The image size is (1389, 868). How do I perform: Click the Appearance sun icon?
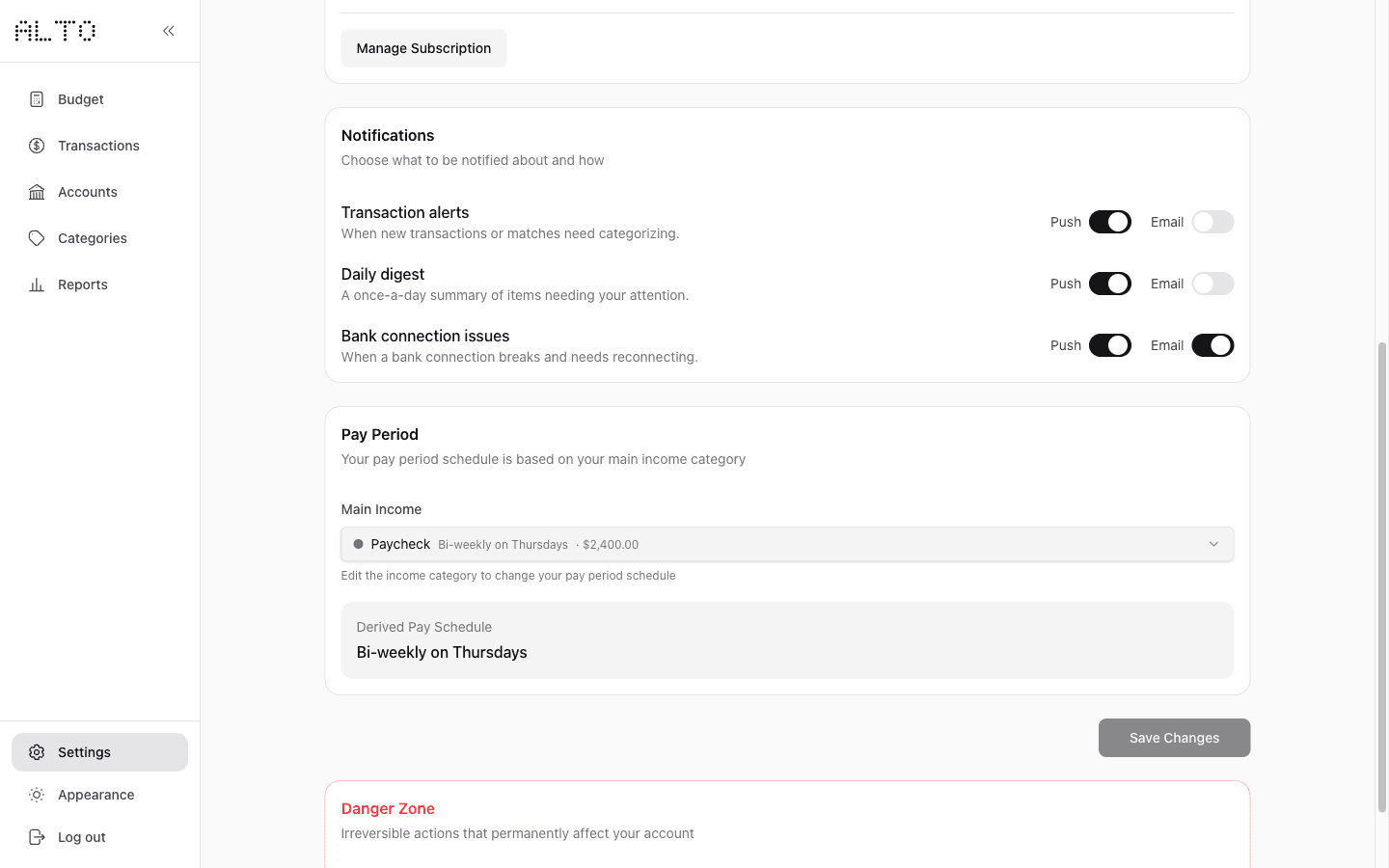[x=37, y=795]
